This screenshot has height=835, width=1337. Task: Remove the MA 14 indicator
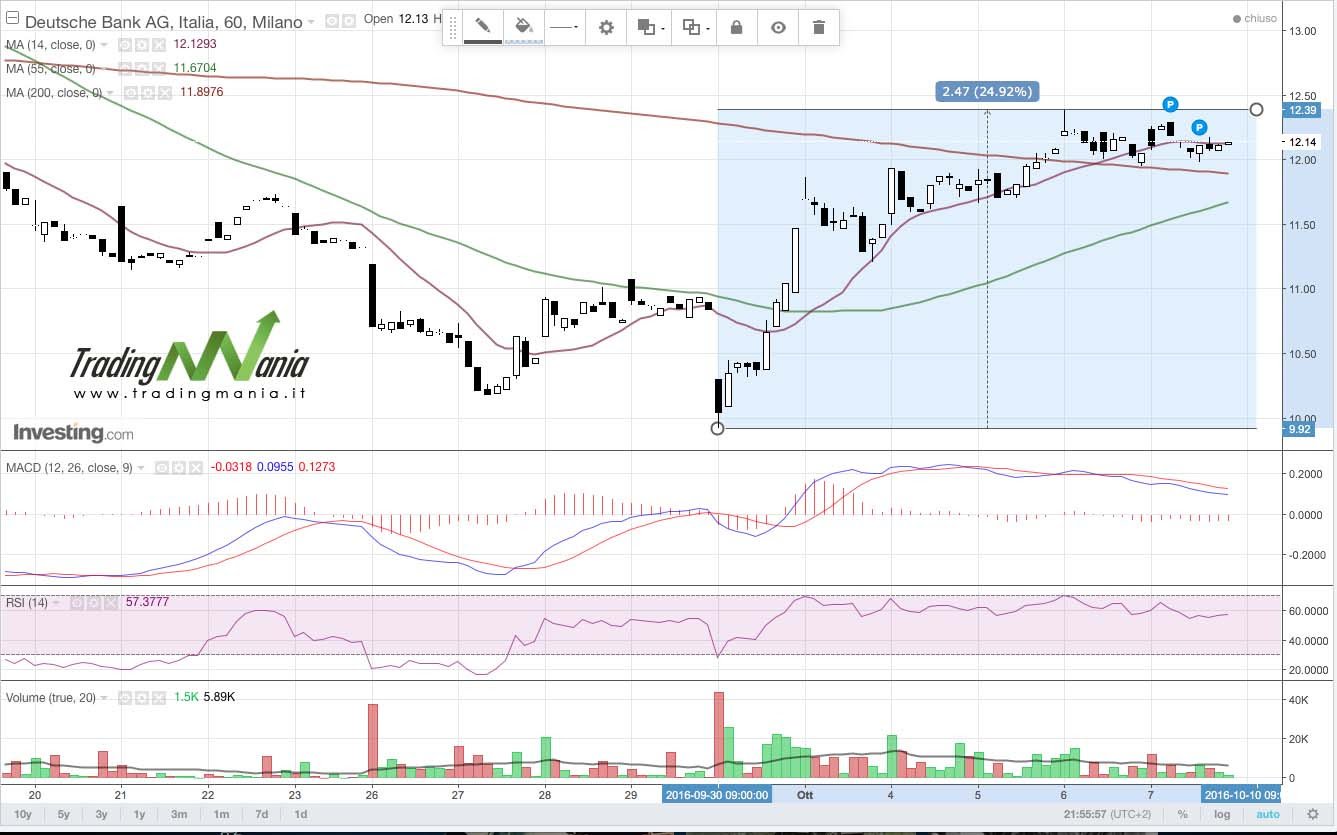pos(158,45)
